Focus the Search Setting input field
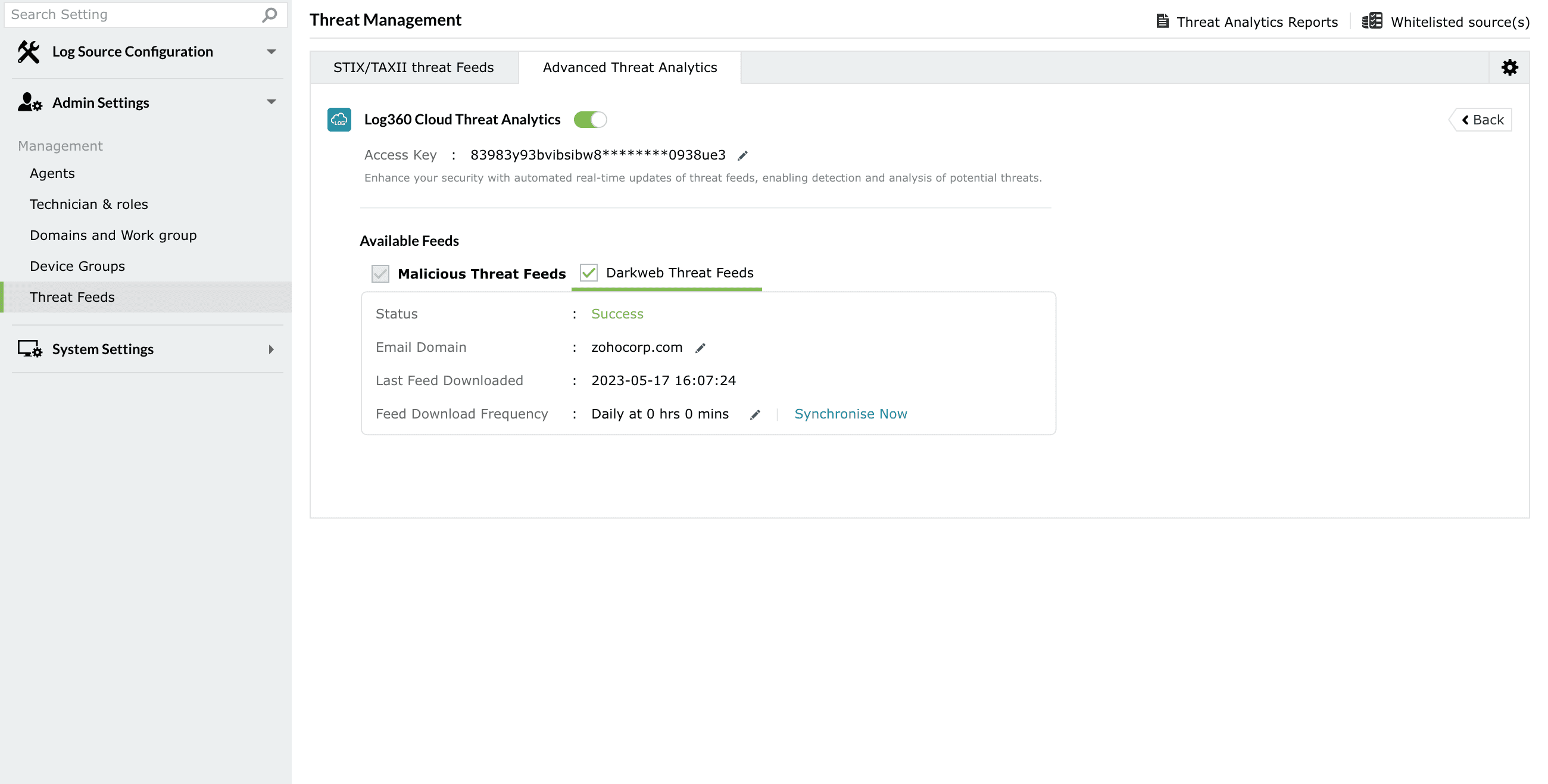Screen dimensions: 1548x784 pyautogui.click(x=132, y=14)
